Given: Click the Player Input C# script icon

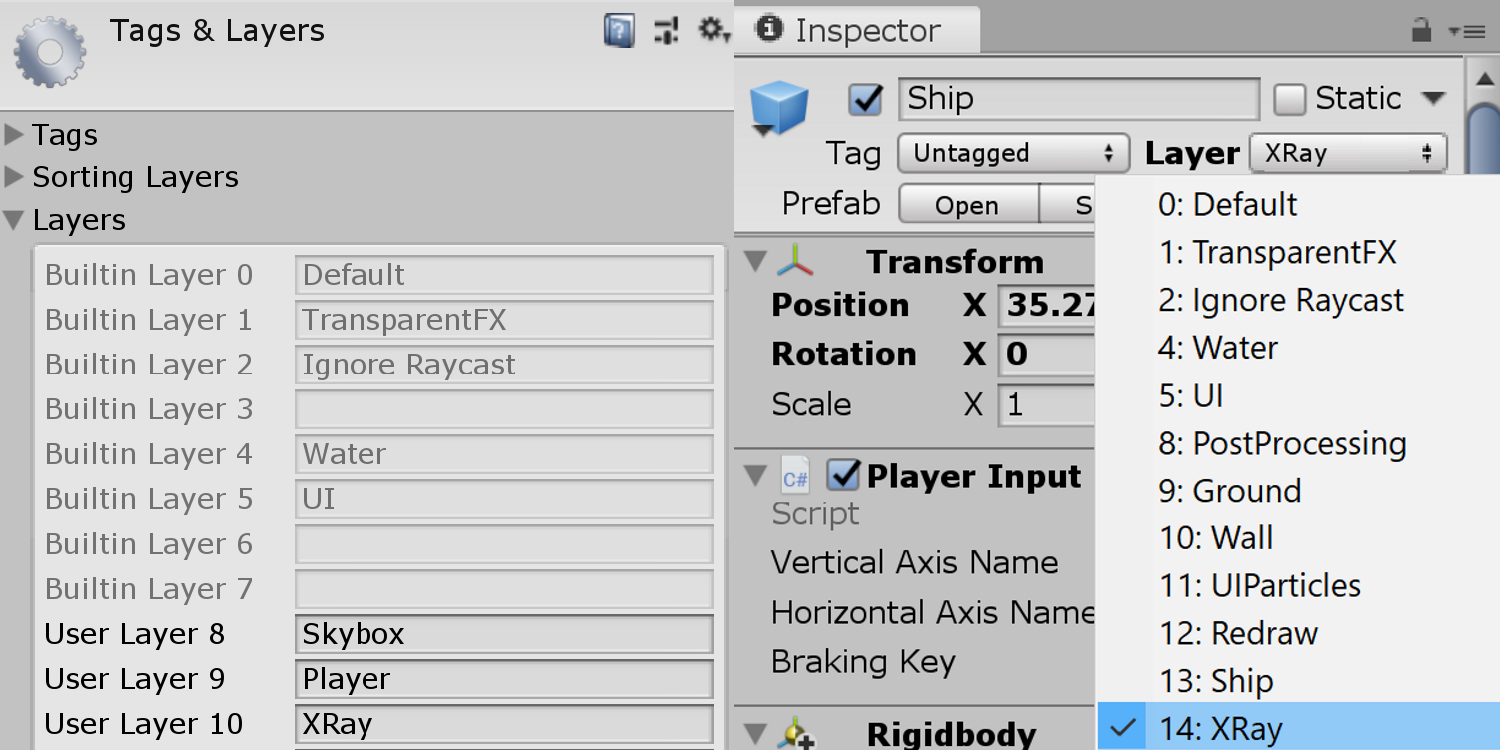Looking at the screenshot, I should pyautogui.click(x=796, y=478).
